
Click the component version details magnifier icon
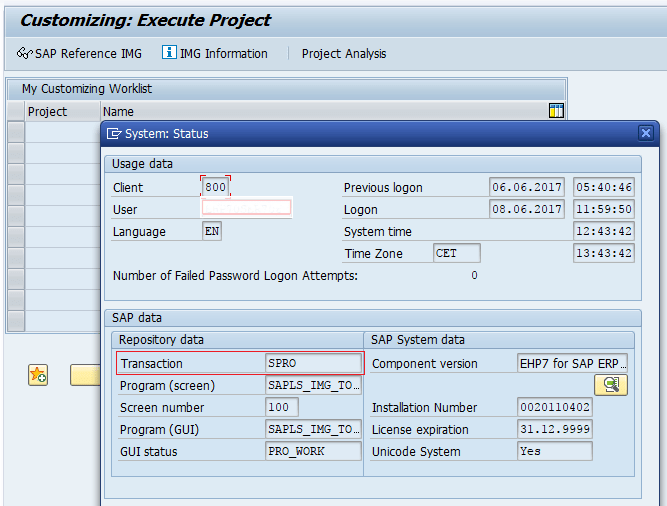click(610, 385)
